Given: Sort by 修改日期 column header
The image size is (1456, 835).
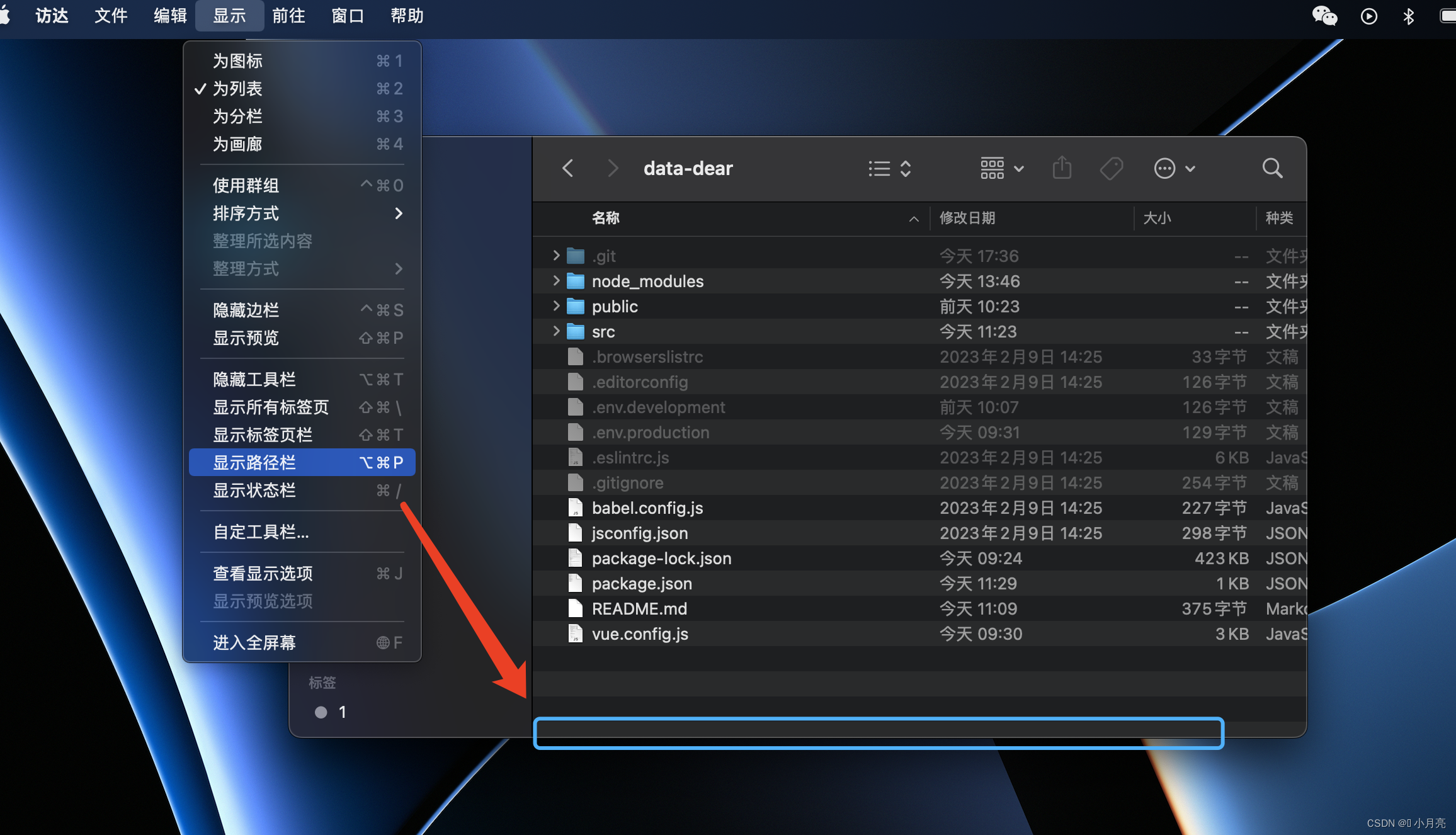Looking at the screenshot, I should tap(1032, 218).
